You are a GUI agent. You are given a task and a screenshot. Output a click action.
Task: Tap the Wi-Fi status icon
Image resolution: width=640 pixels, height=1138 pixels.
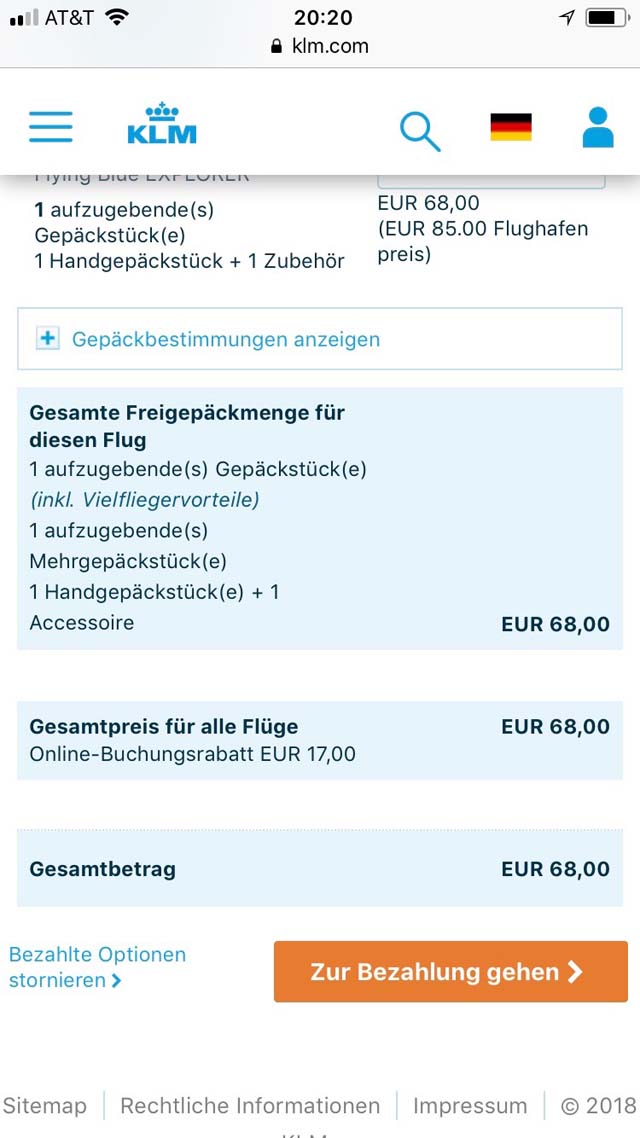tap(117, 17)
